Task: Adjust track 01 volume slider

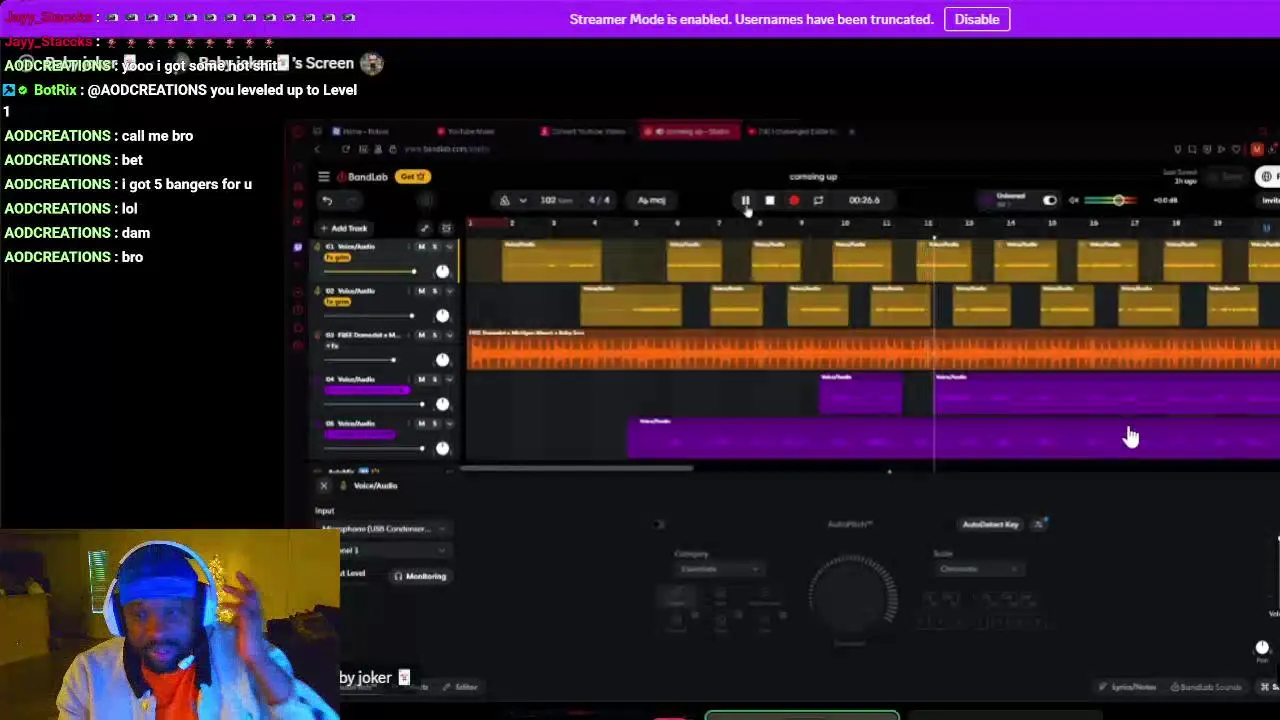Action: [370, 271]
